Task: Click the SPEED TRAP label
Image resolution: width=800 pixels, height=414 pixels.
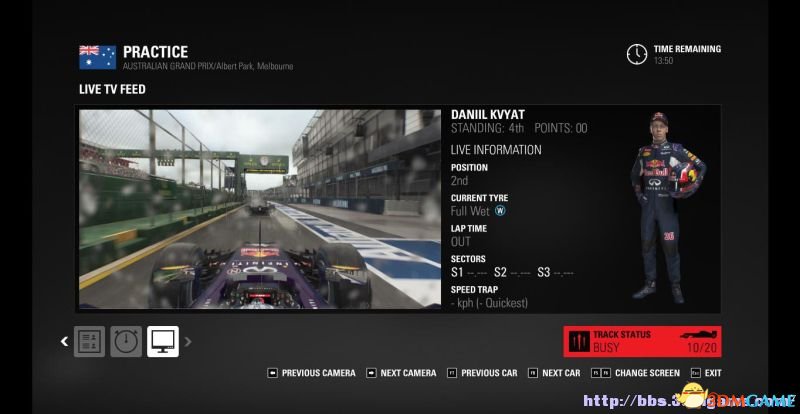Action: (x=474, y=289)
